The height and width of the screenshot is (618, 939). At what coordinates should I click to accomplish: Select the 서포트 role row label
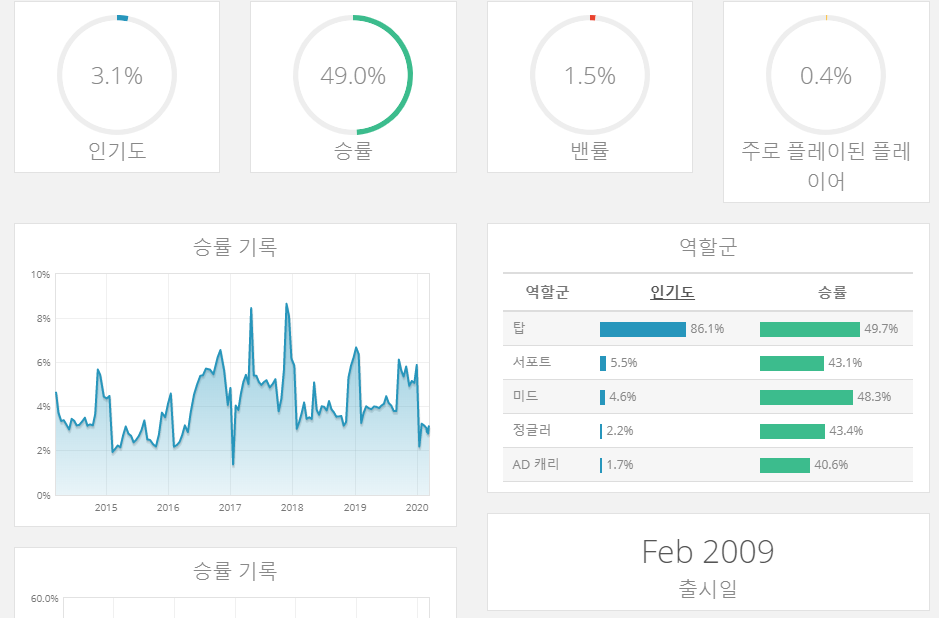532,362
